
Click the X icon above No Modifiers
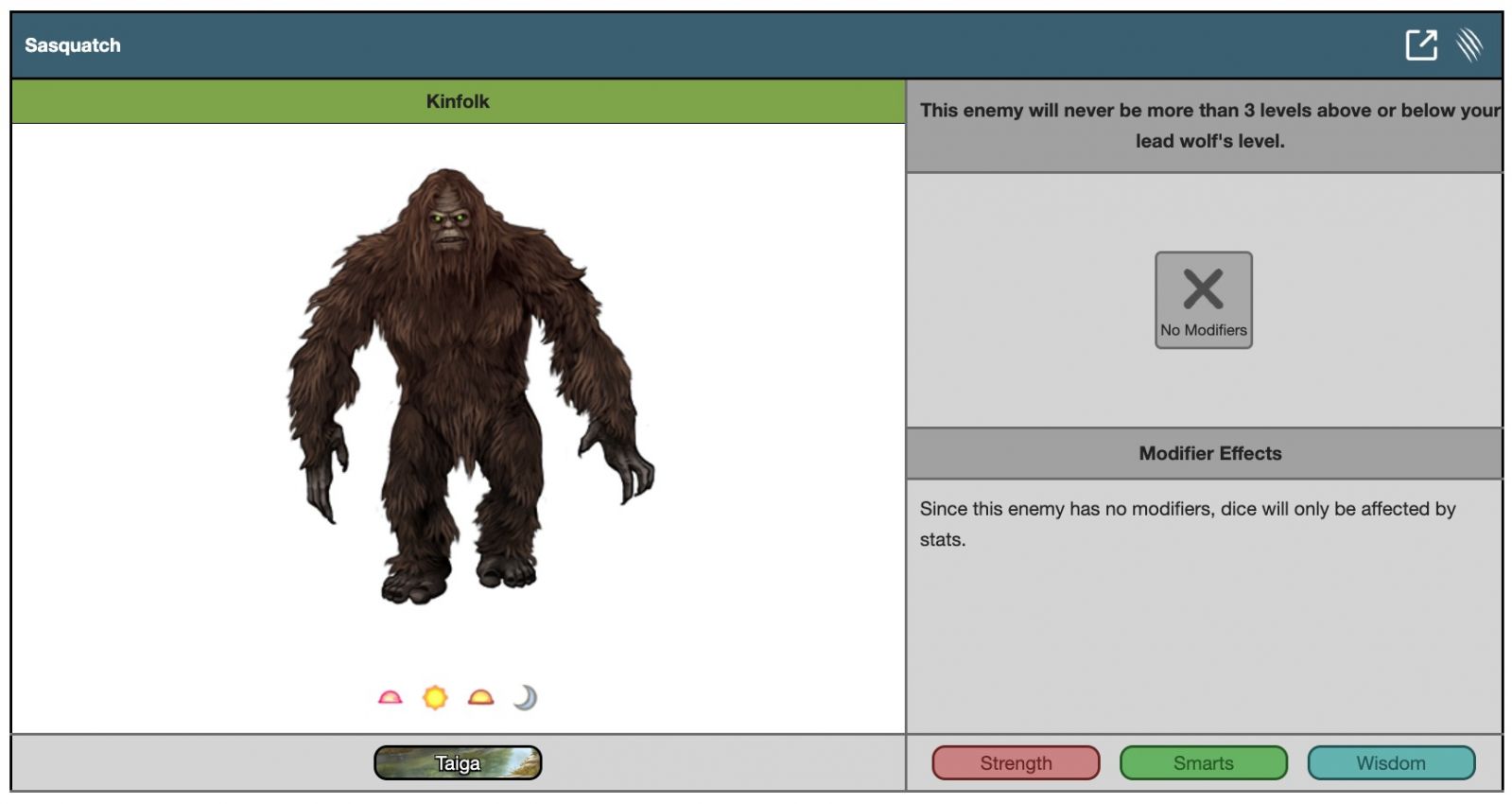coord(1203,288)
